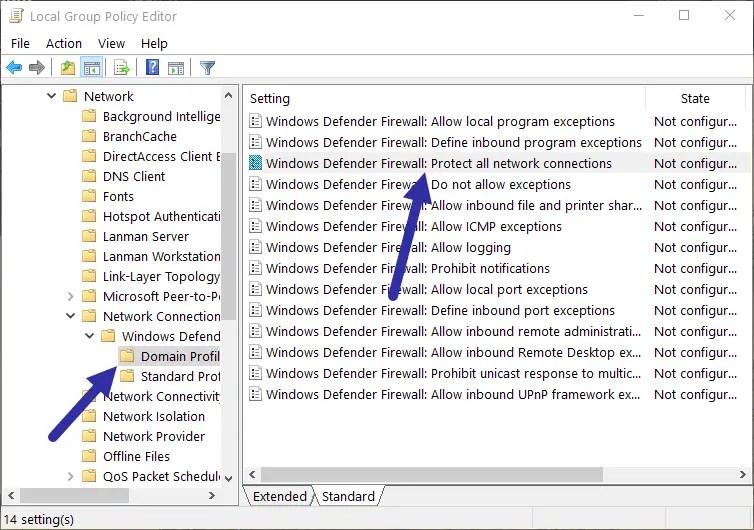This screenshot has height=530, width=754.
Task: Go up one level with folder icon
Action: click(68, 67)
